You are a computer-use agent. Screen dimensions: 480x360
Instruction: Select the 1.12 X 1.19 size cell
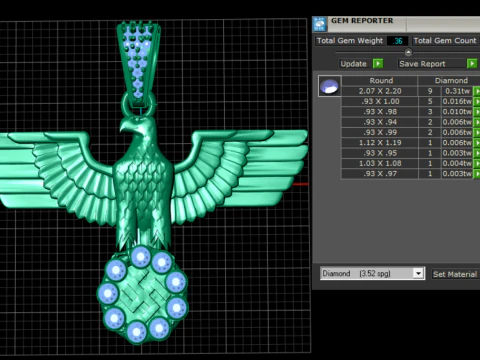click(x=380, y=143)
